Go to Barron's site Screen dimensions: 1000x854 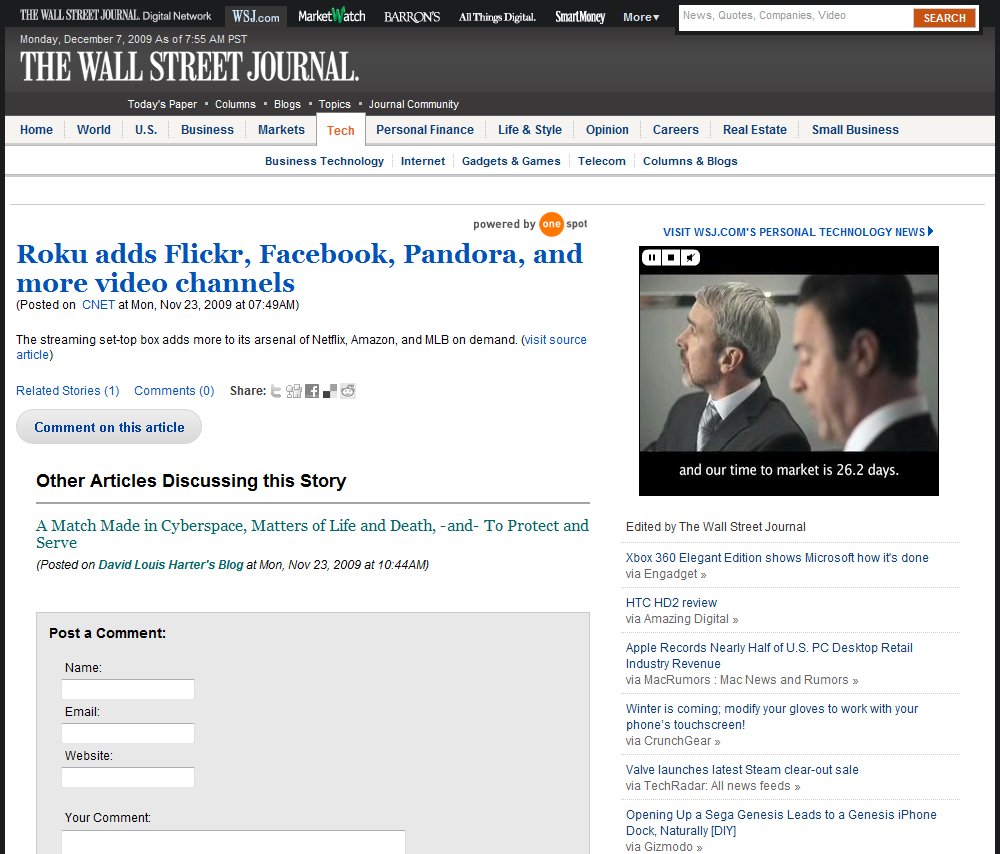[x=412, y=17]
